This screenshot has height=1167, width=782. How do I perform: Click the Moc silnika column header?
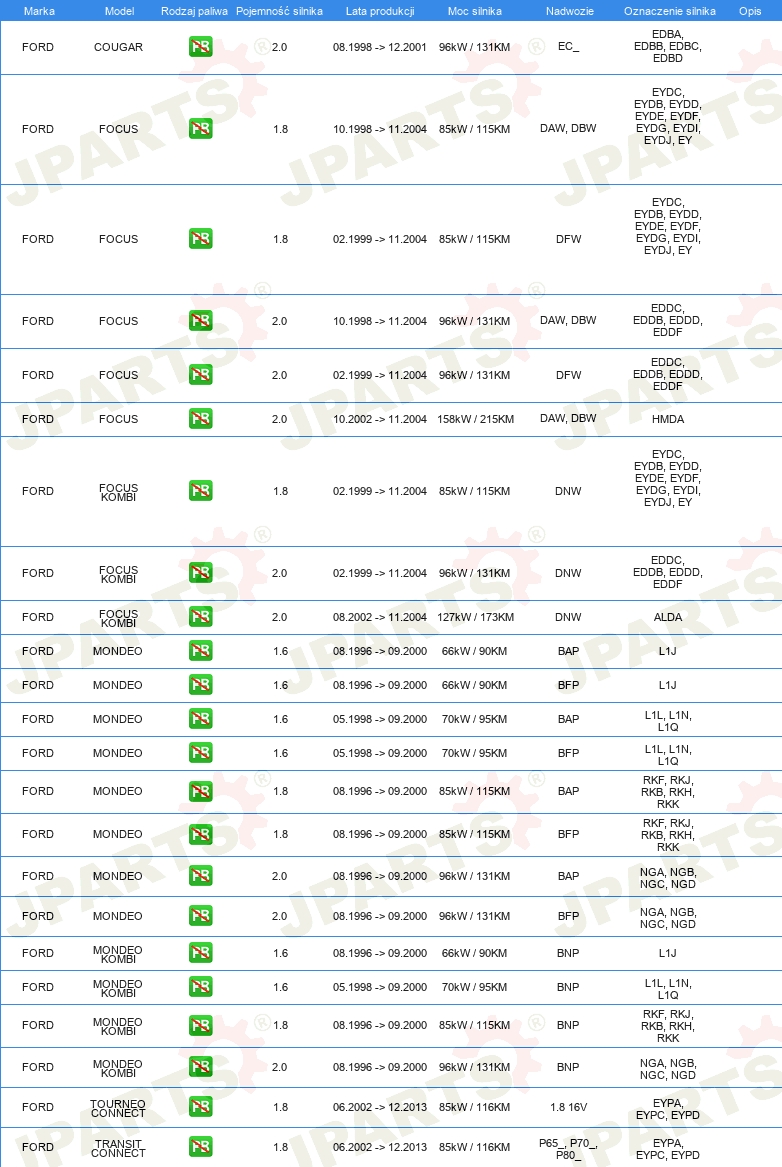(475, 11)
